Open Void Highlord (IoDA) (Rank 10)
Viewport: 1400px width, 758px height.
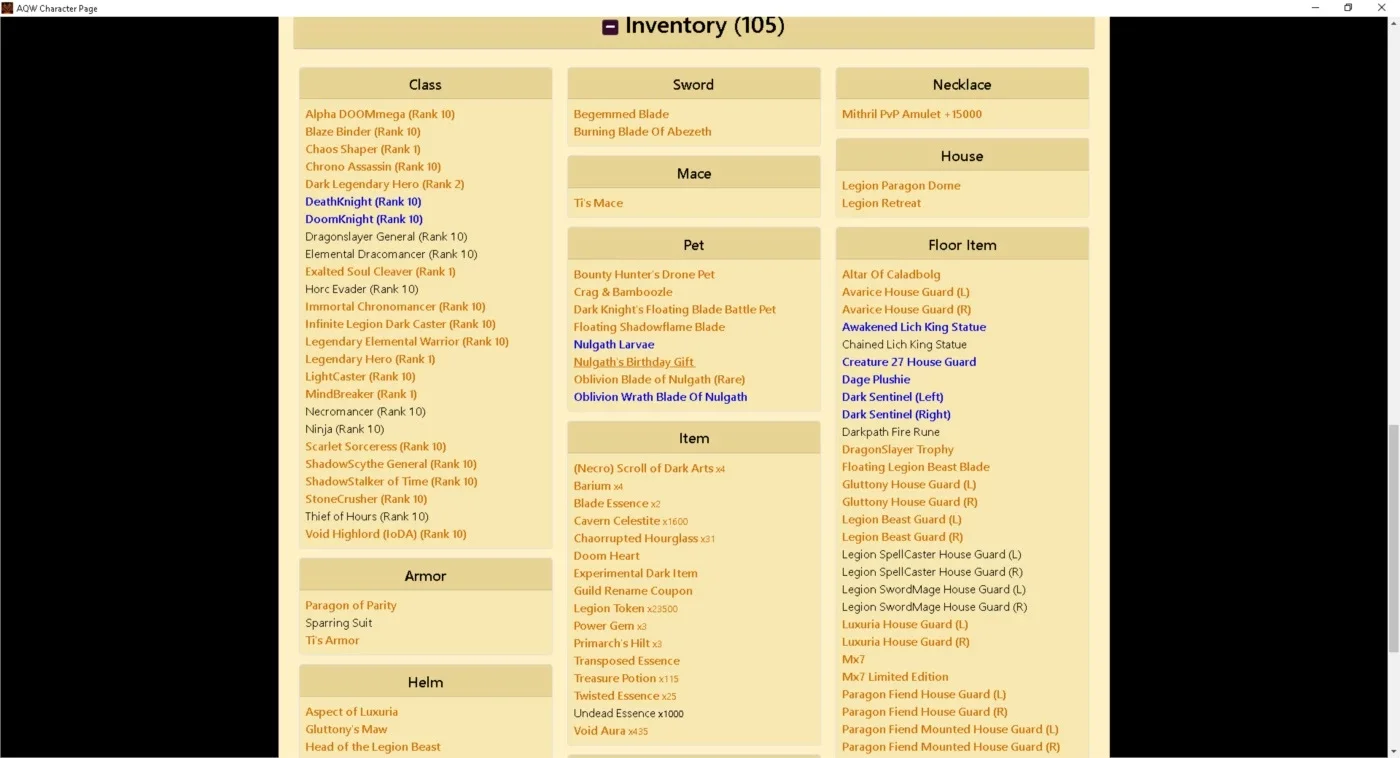386,534
